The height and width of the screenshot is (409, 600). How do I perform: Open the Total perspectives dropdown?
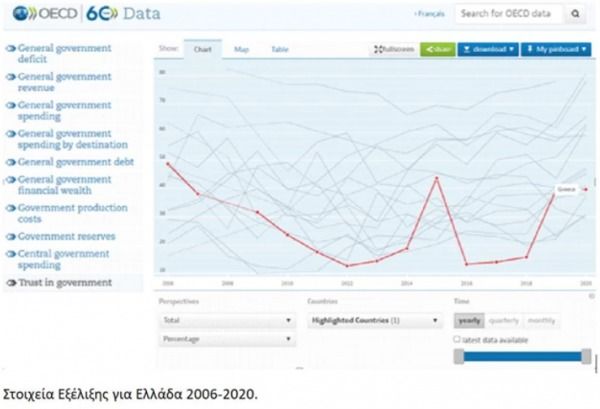227,321
